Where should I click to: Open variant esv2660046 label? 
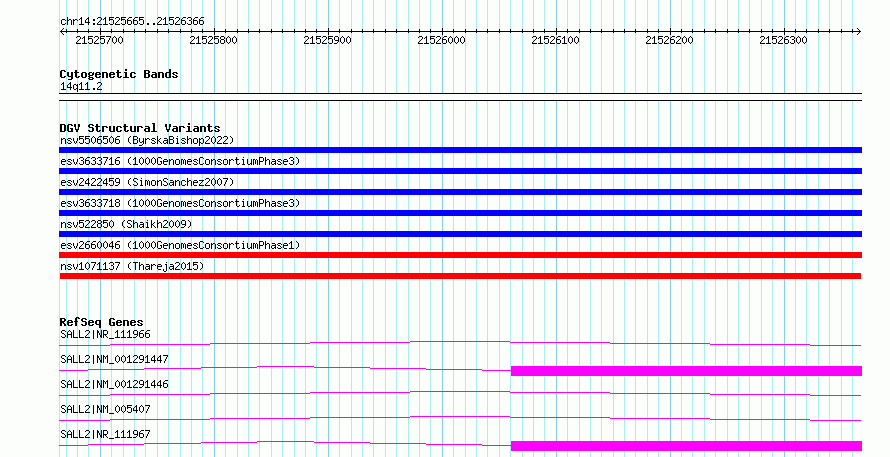180,245
